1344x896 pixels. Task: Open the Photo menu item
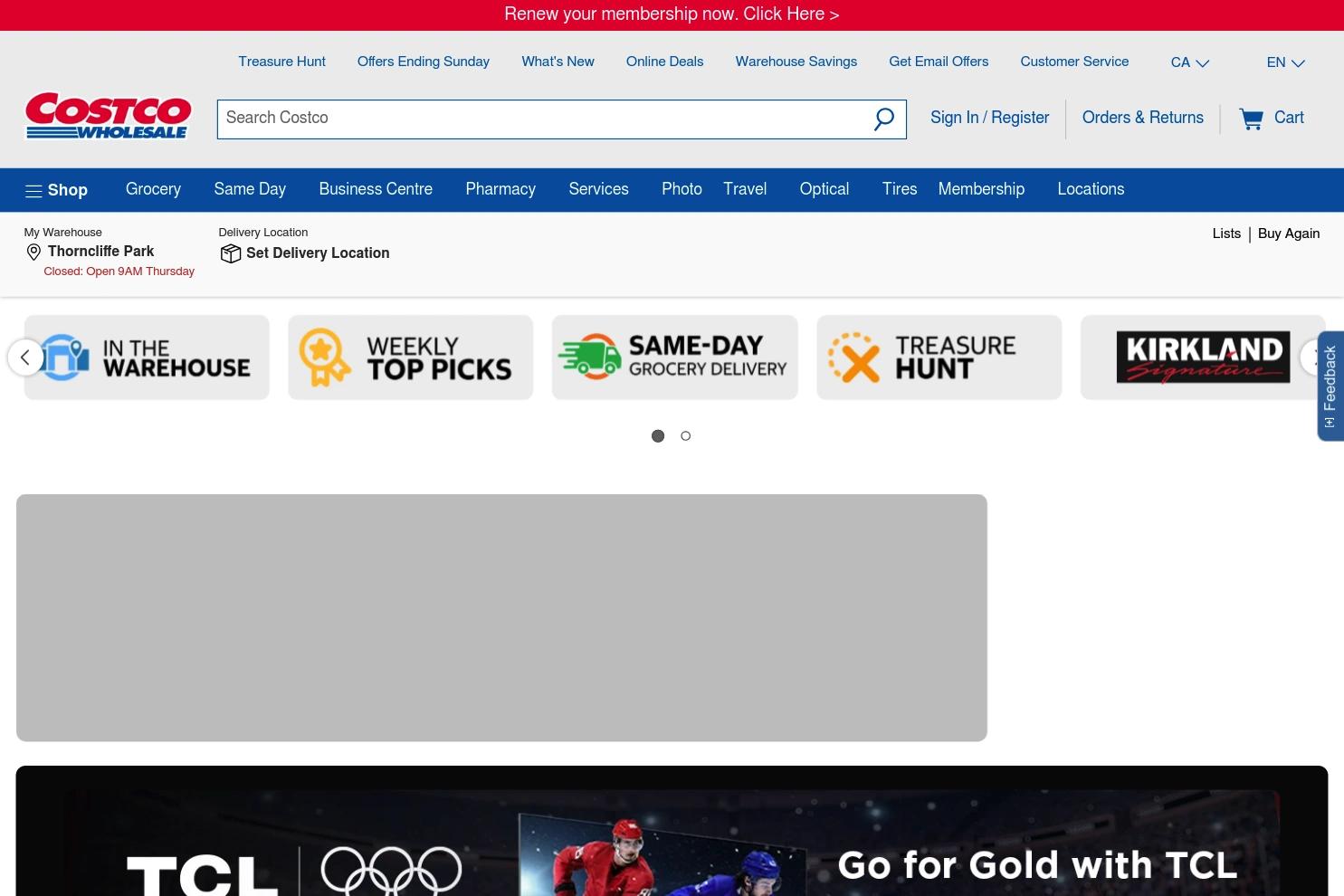pos(682,189)
